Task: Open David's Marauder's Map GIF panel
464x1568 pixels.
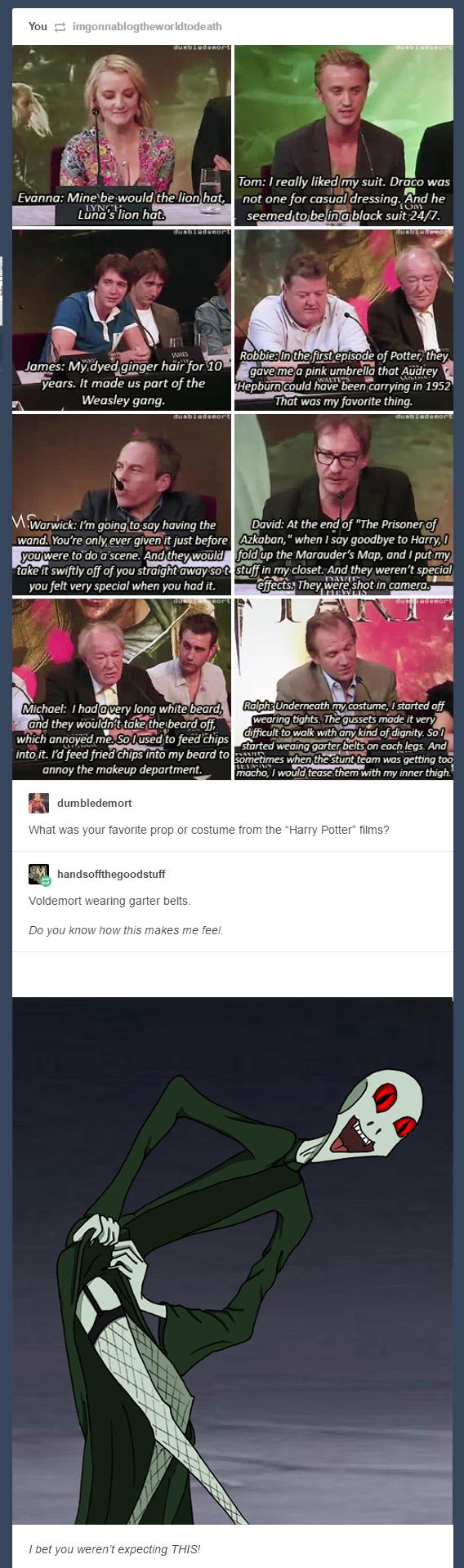Action: coord(343,505)
